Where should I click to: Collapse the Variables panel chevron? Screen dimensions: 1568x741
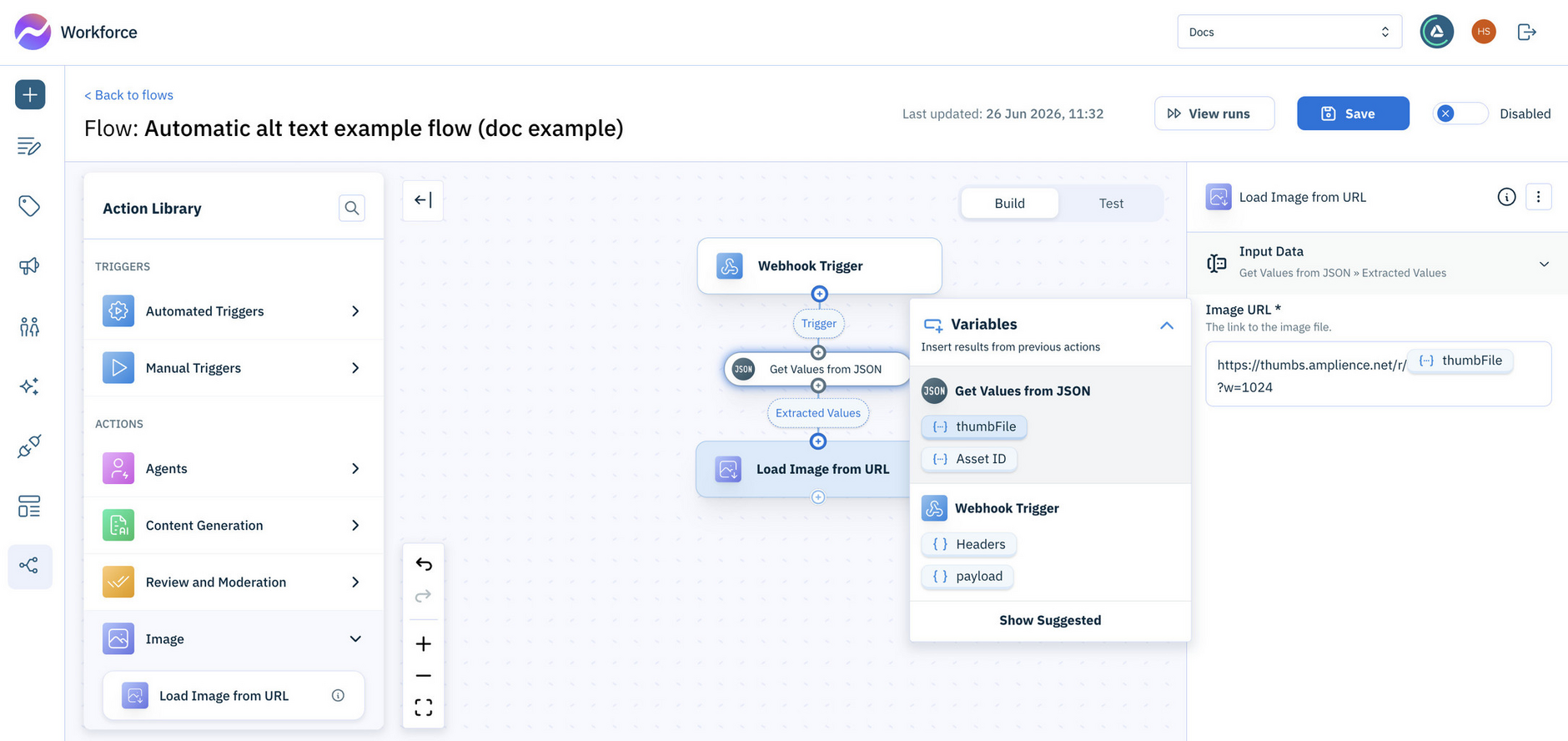pos(1167,325)
